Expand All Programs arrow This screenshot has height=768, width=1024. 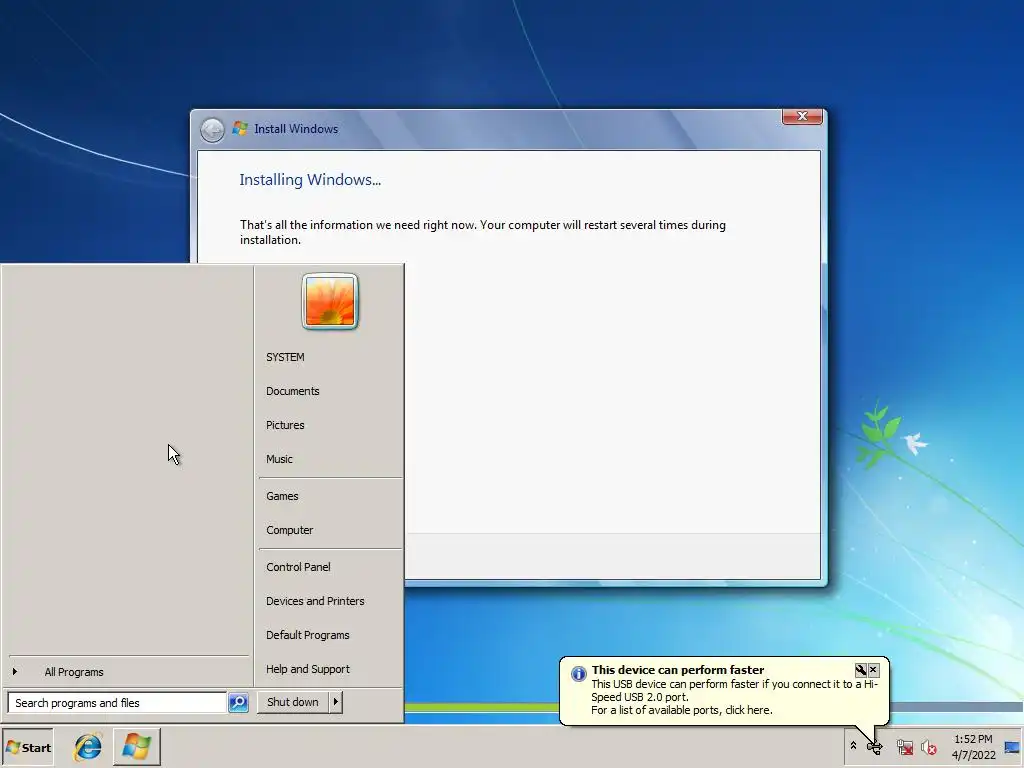(x=15, y=671)
